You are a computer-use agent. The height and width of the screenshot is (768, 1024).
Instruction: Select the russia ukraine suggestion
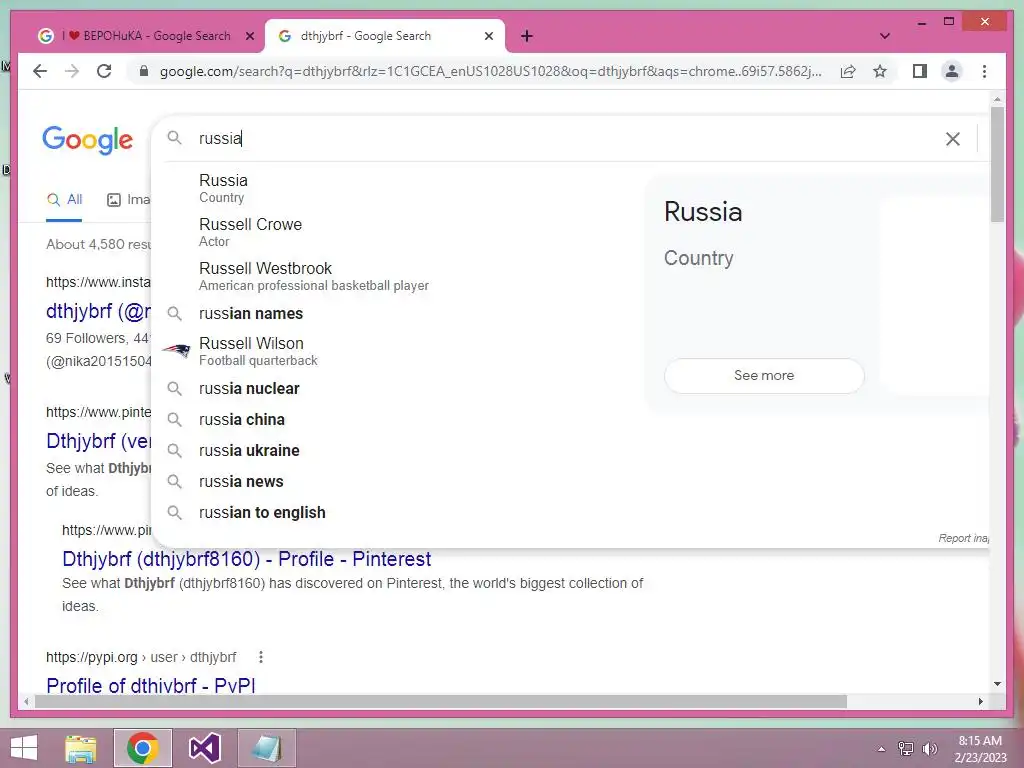[397, 451]
